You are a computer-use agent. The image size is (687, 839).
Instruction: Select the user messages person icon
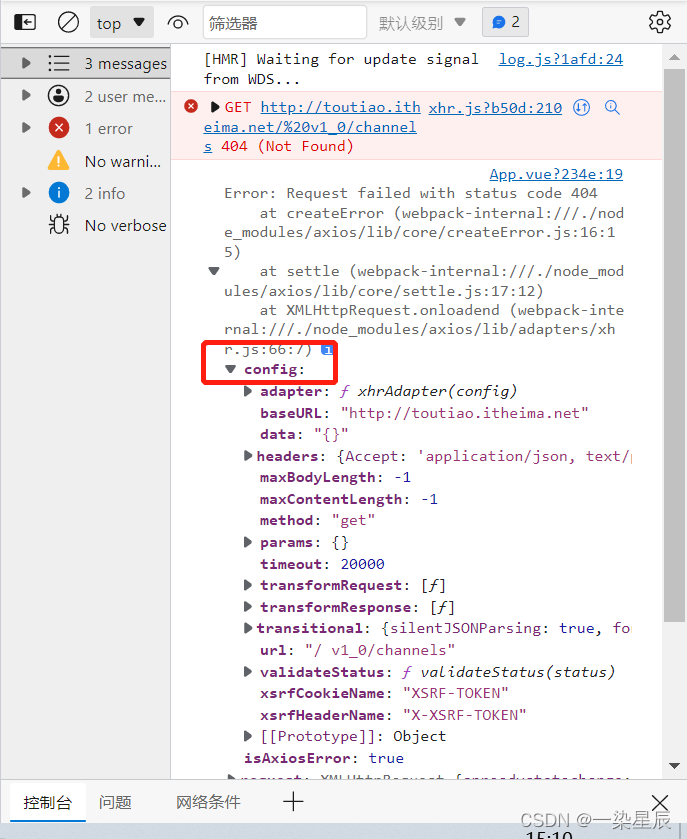pyautogui.click(x=59, y=96)
